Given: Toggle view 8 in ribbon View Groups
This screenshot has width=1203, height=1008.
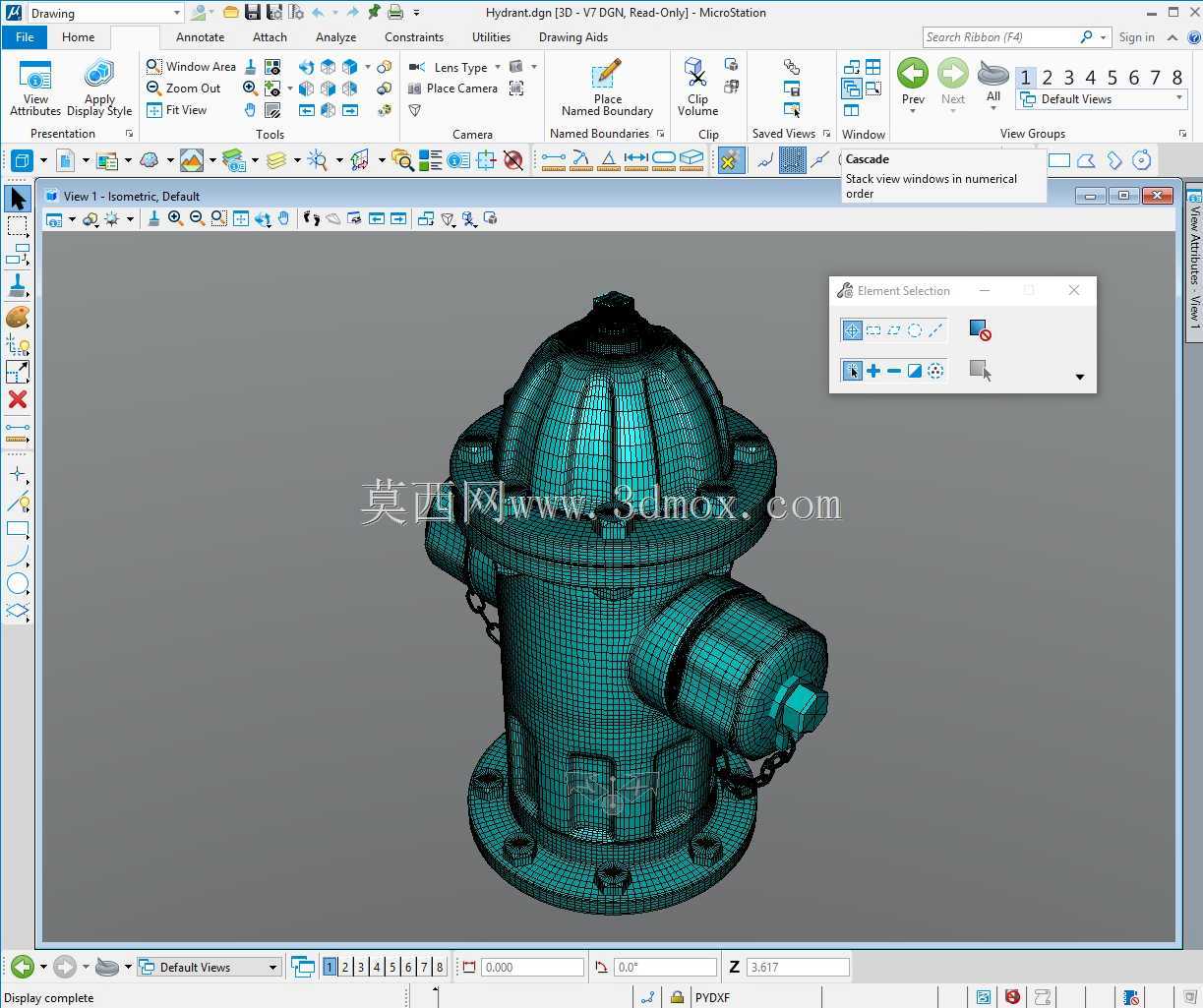Looking at the screenshot, I should (x=1176, y=77).
